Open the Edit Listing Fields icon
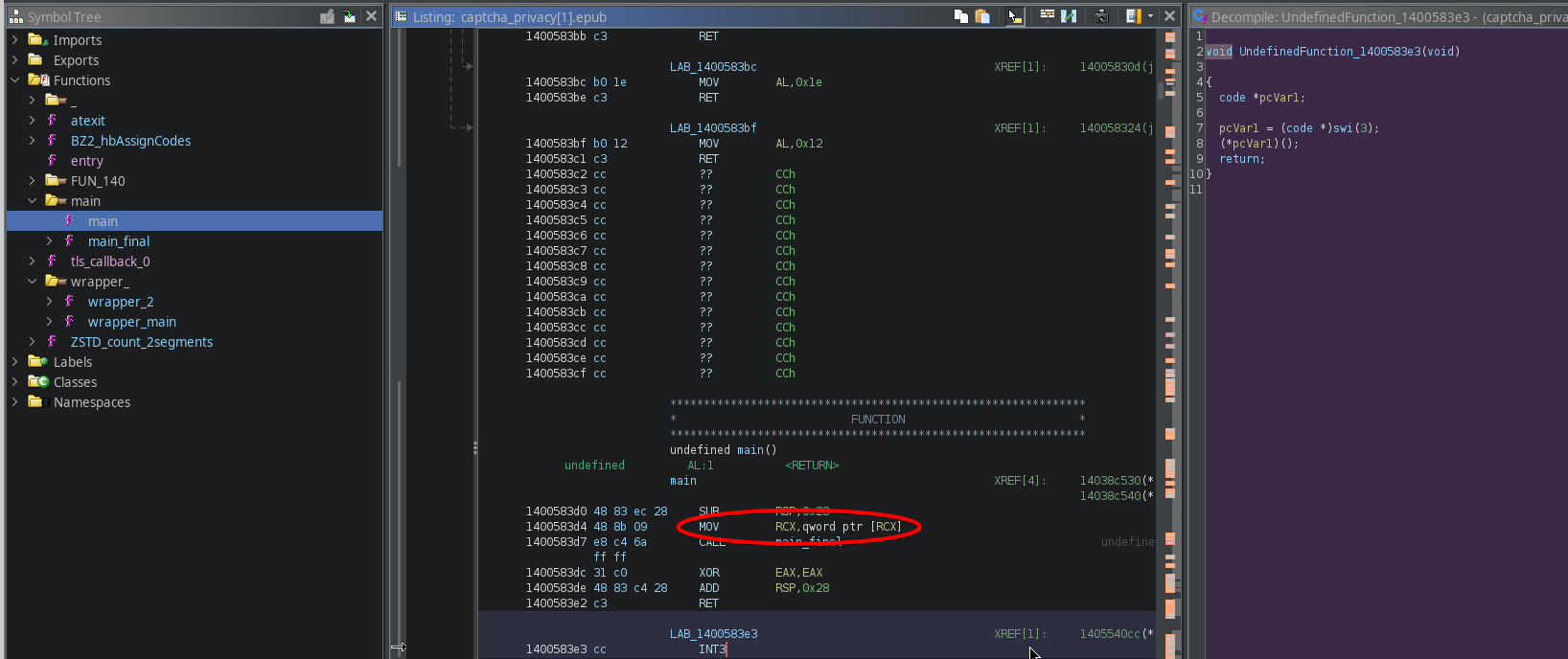 tap(1047, 16)
